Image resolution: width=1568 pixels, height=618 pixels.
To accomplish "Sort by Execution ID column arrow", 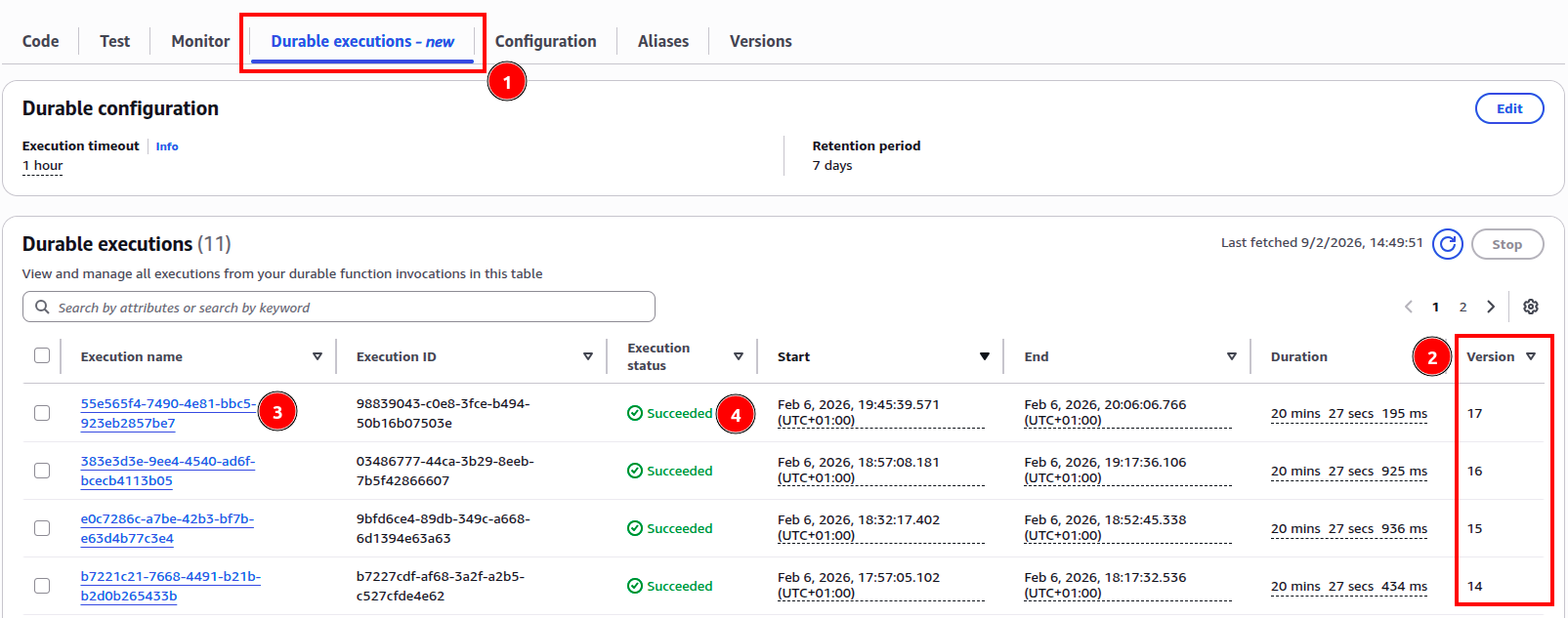I will [588, 356].
